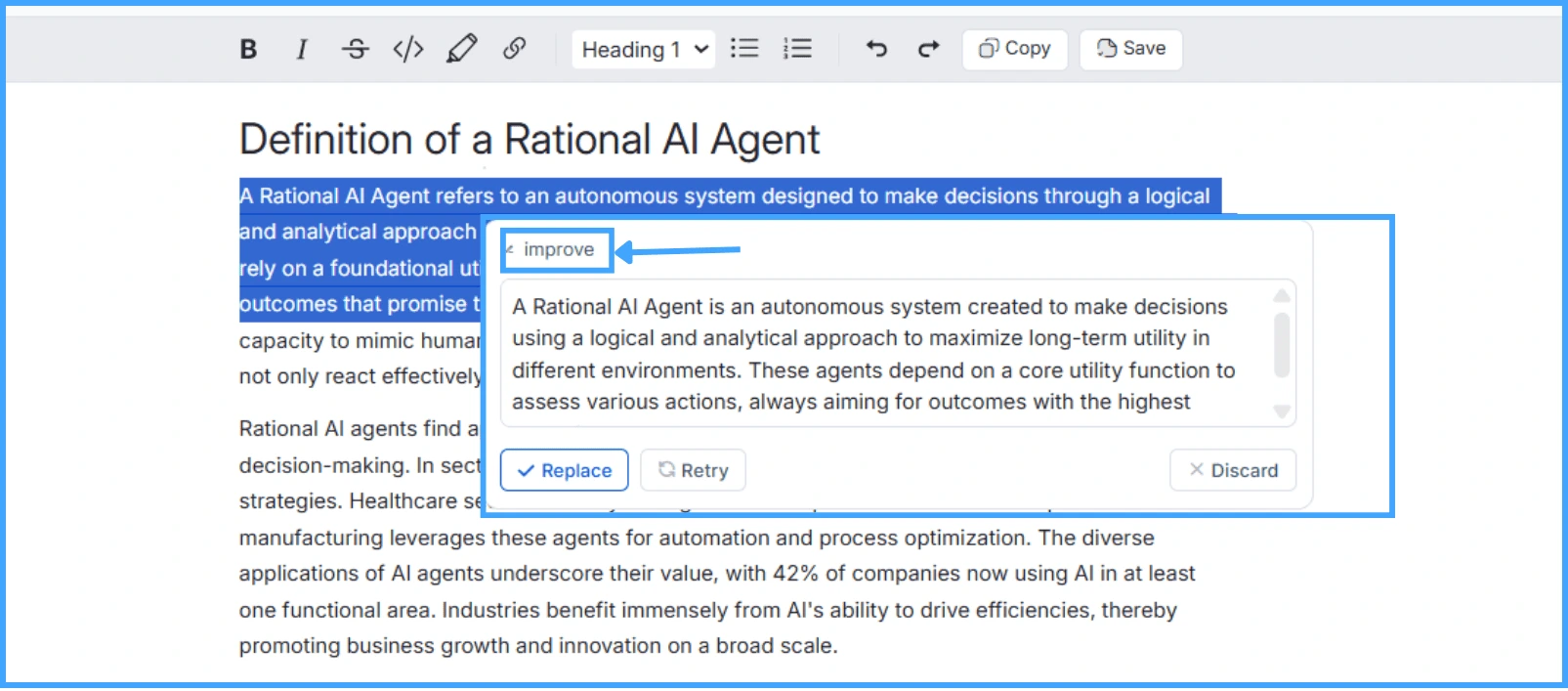Toggle bold formatting
The width and height of the screenshot is (1568, 691).
click(x=248, y=49)
